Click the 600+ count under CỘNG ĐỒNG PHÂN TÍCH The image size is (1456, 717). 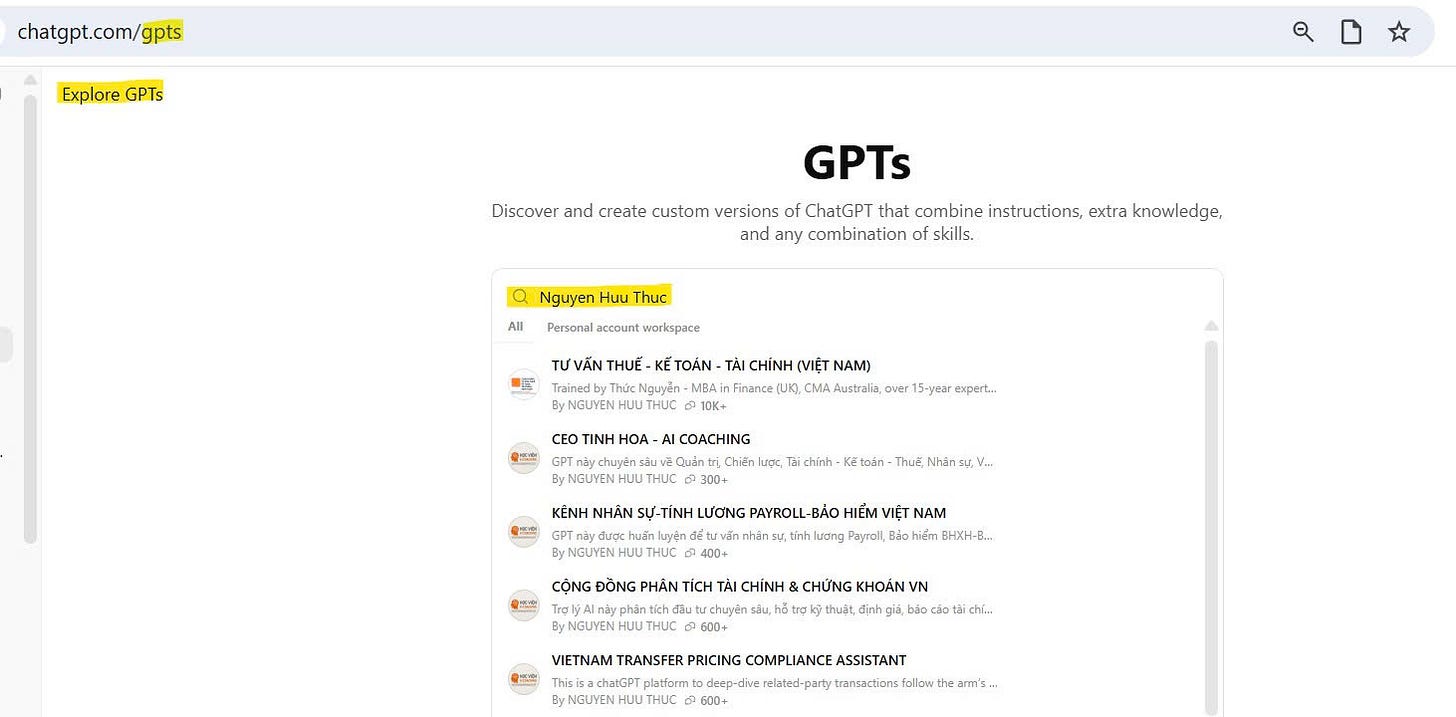tap(706, 628)
